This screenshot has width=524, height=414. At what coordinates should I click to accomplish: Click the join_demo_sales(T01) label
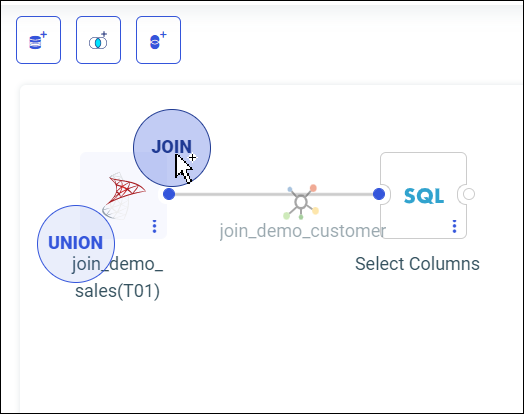tap(117, 277)
